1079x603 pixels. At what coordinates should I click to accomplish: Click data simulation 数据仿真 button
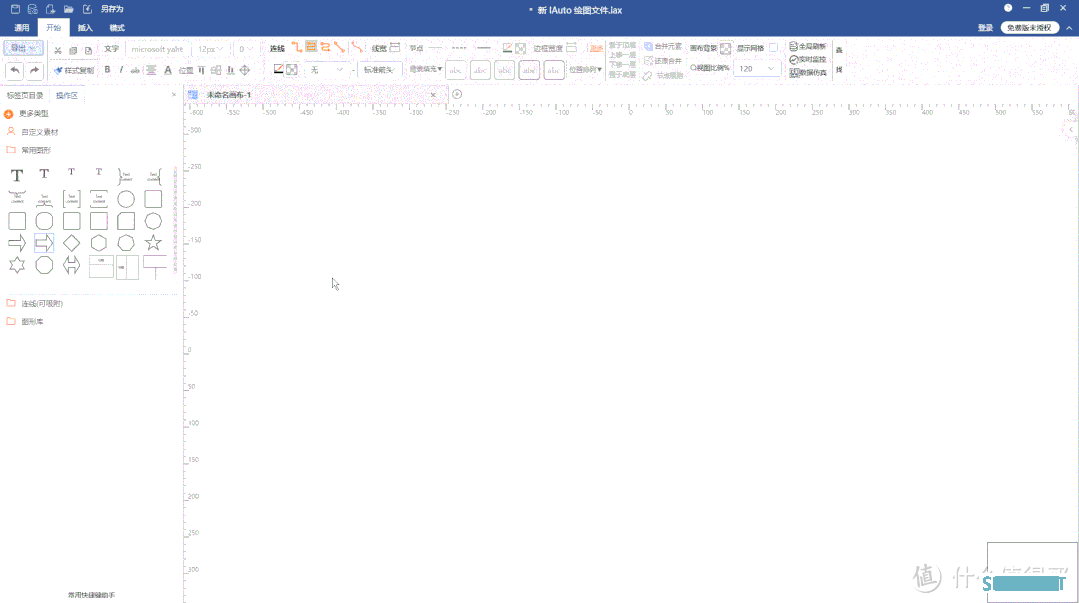click(808, 72)
